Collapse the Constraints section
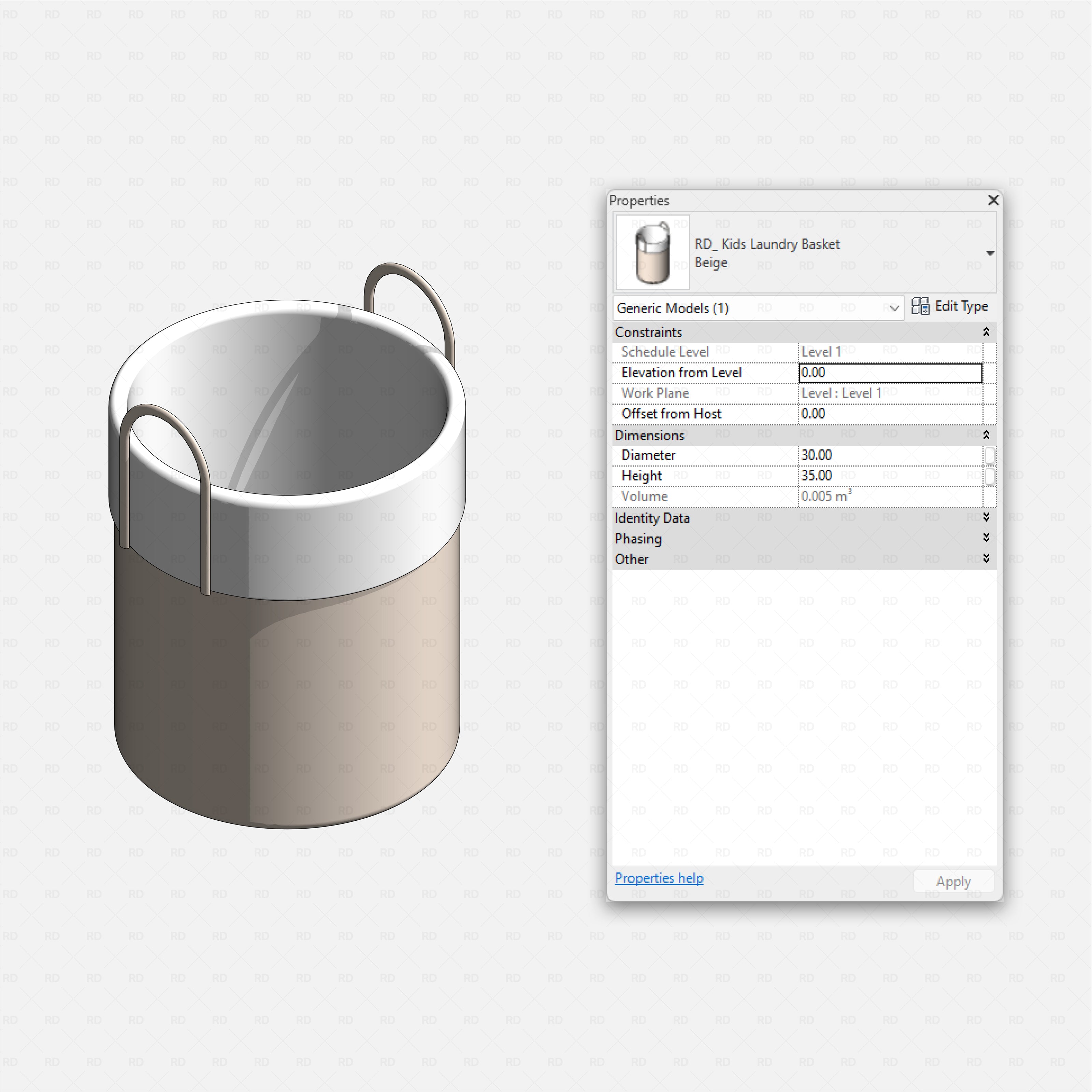Viewport: 1092px width, 1092px height. [986, 332]
